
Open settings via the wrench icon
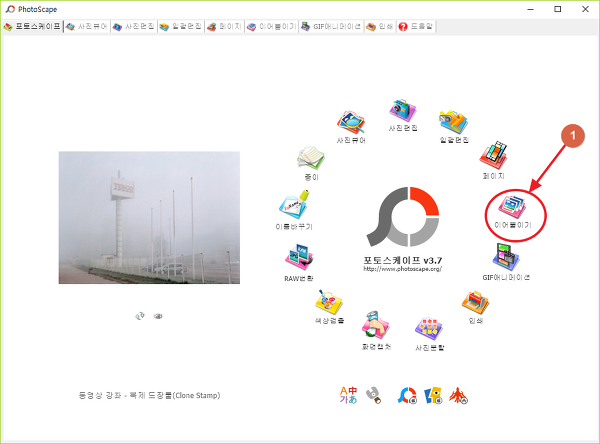[x=373, y=395]
